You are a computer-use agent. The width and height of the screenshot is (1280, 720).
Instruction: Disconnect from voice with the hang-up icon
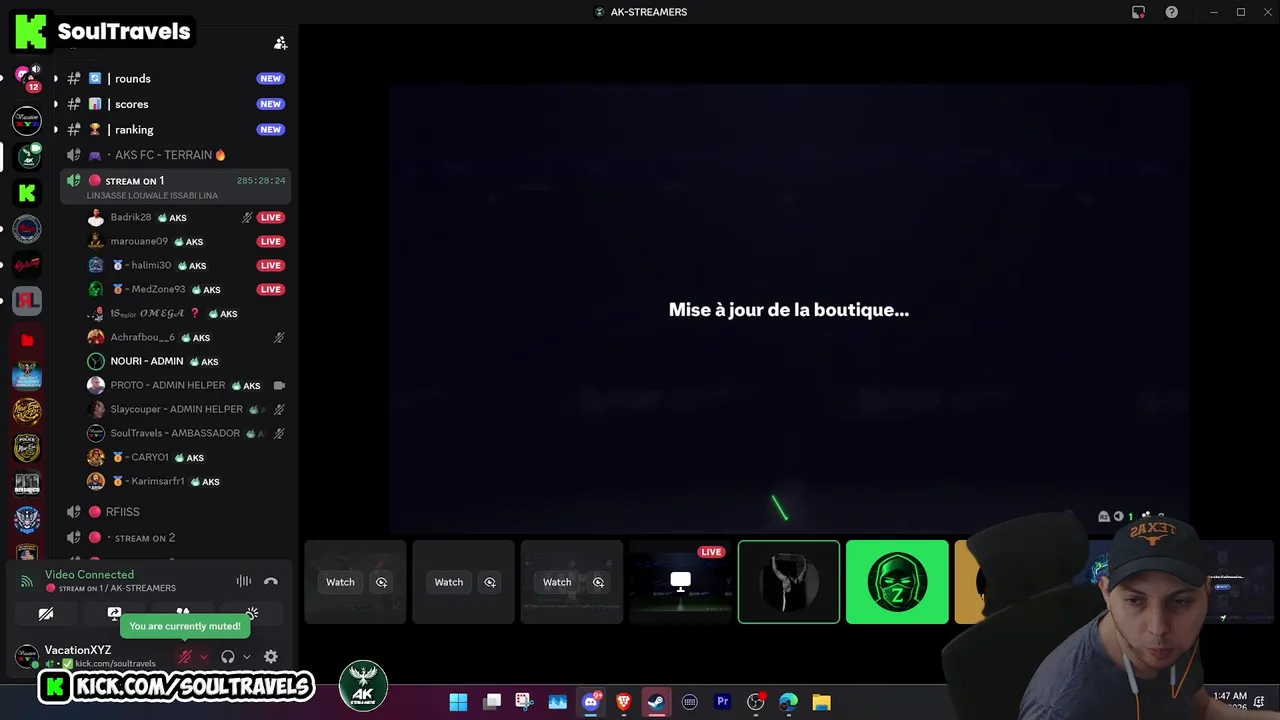click(270, 581)
